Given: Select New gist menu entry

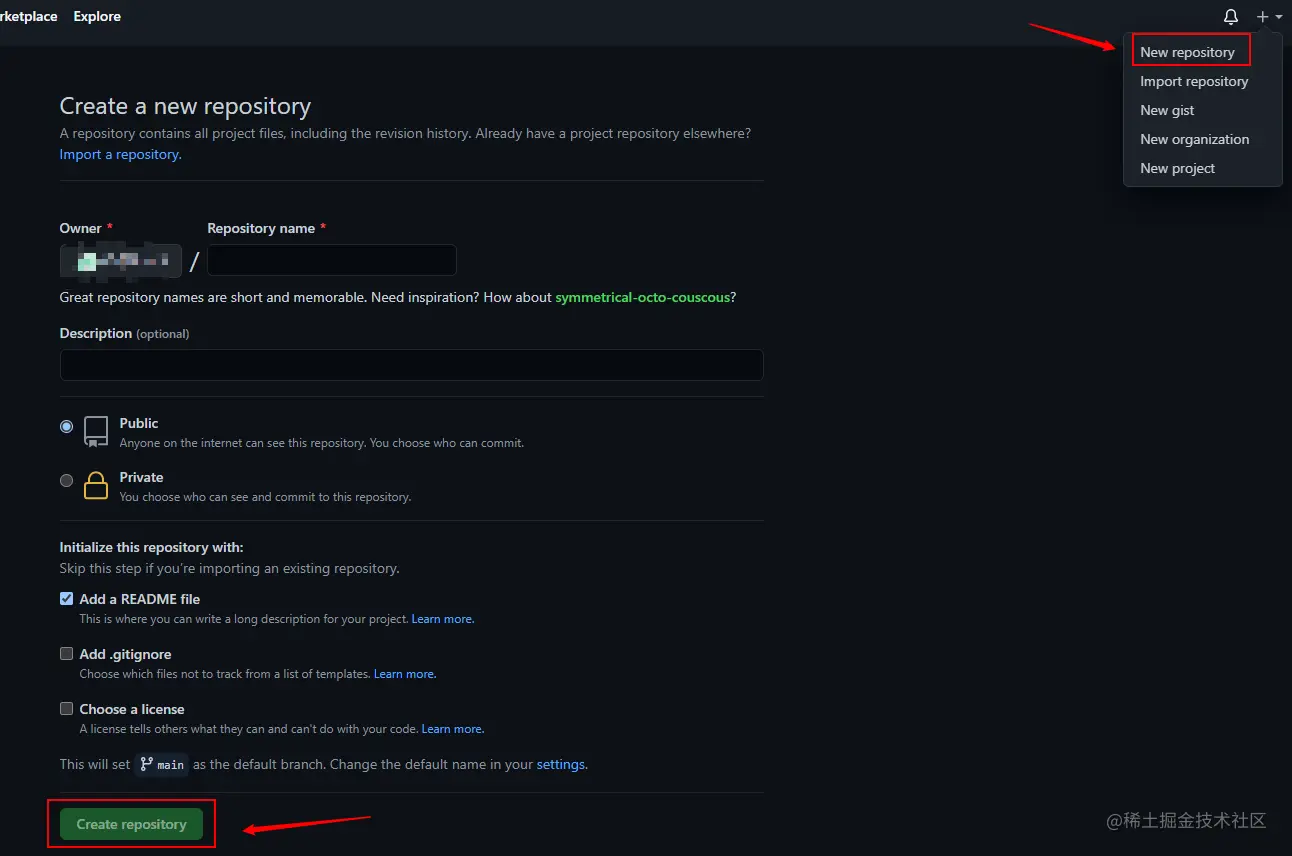Looking at the screenshot, I should pos(1167,110).
